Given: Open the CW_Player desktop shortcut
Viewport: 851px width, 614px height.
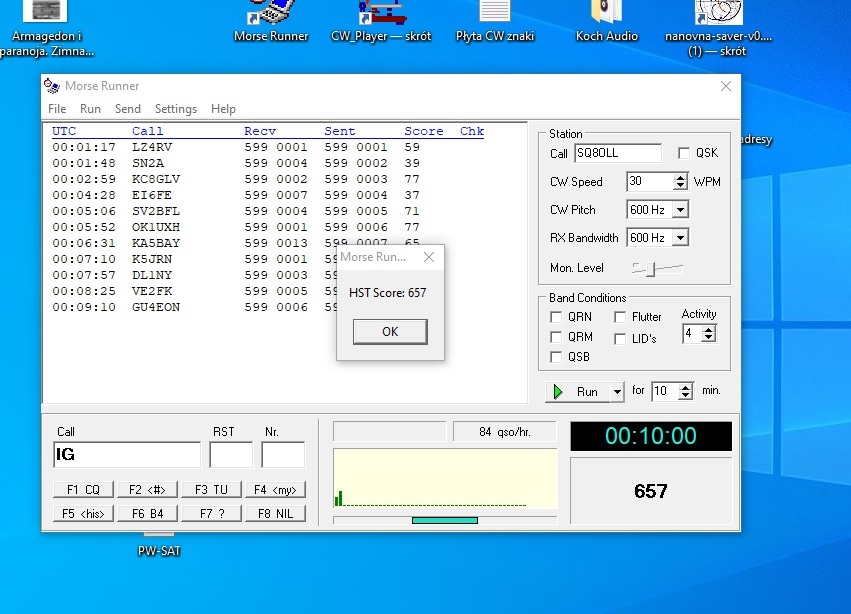Looking at the screenshot, I should [x=381, y=22].
